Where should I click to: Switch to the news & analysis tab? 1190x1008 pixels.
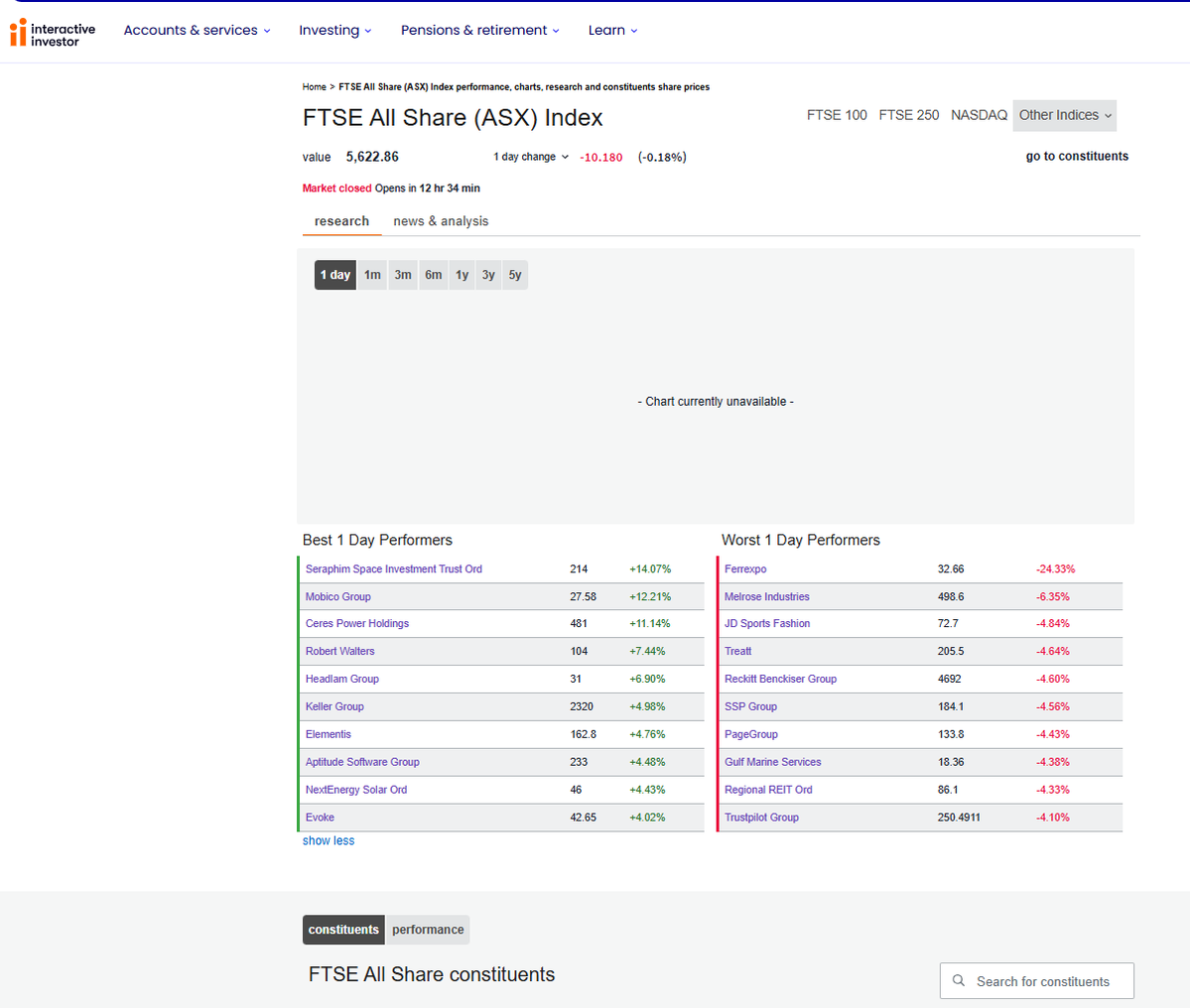(441, 221)
